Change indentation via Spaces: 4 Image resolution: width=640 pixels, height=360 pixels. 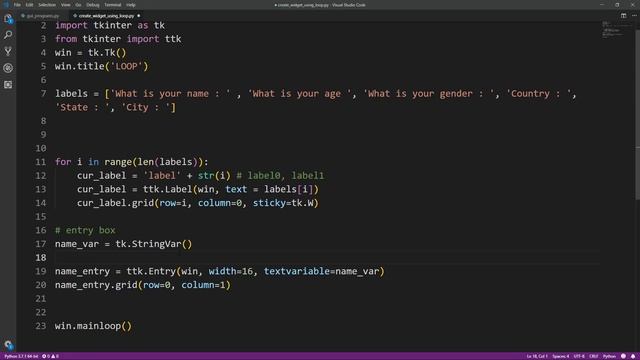pyautogui.click(x=560, y=356)
